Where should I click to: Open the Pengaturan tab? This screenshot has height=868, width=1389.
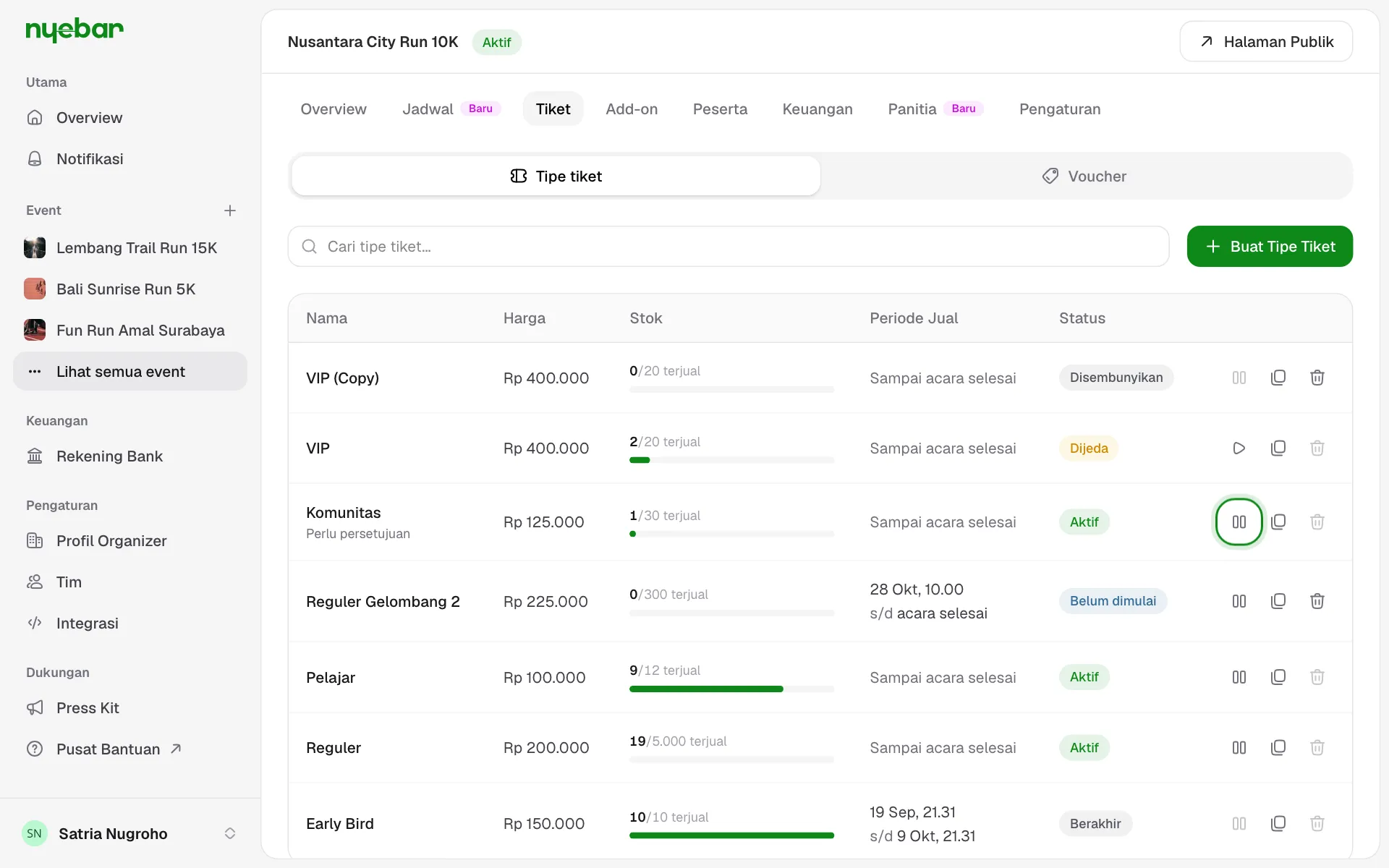click(1060, 109)
